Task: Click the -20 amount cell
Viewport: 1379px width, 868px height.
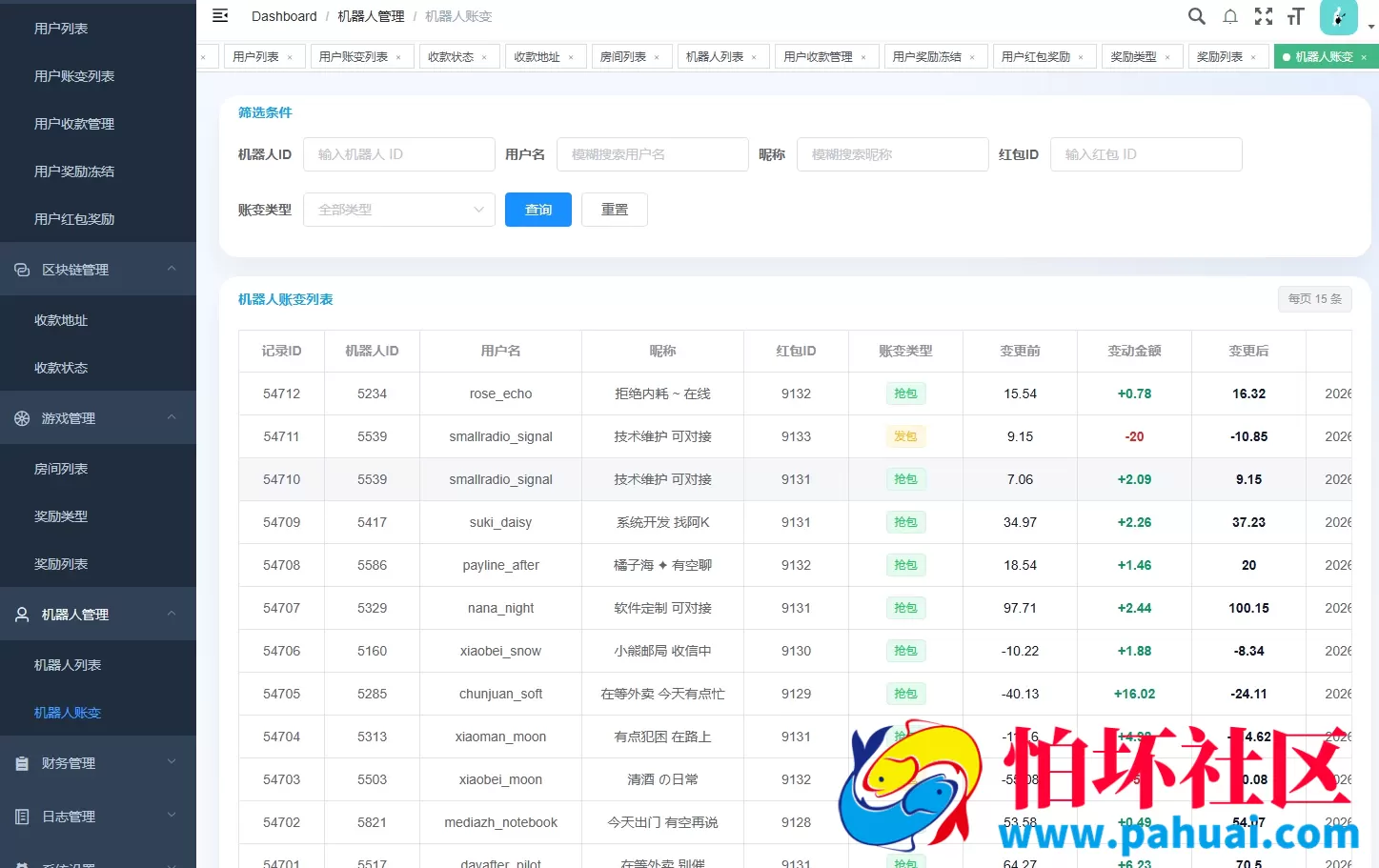Action: (1134, 436)
